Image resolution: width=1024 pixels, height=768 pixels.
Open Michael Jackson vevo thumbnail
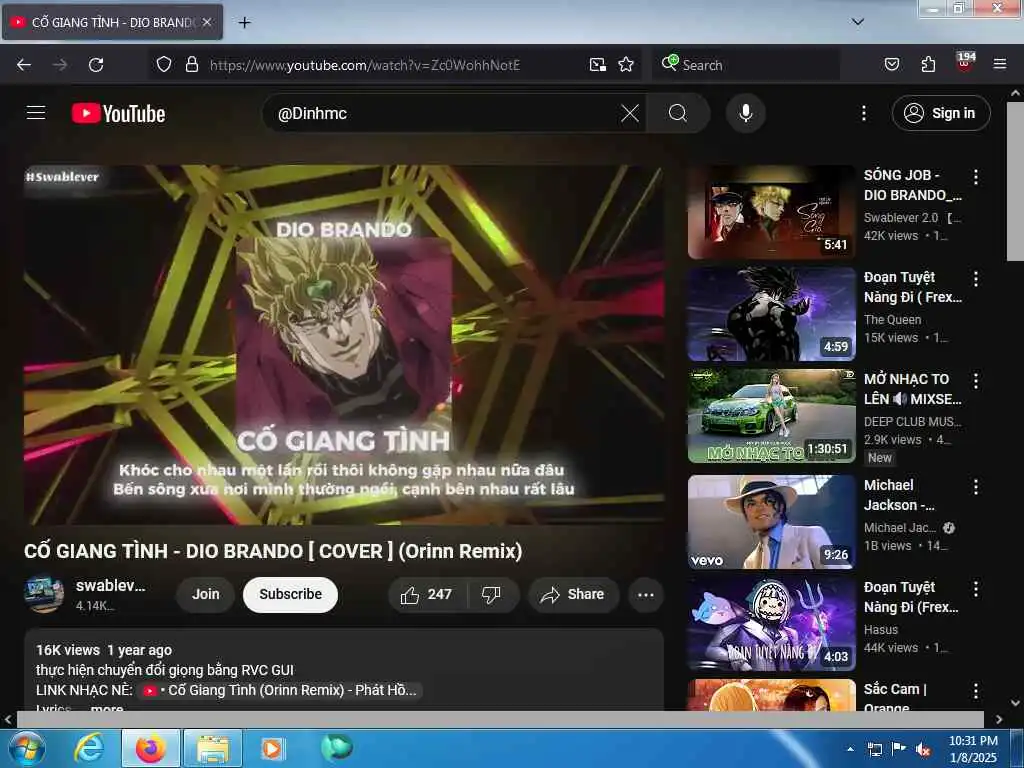click(x=771, y=522)
